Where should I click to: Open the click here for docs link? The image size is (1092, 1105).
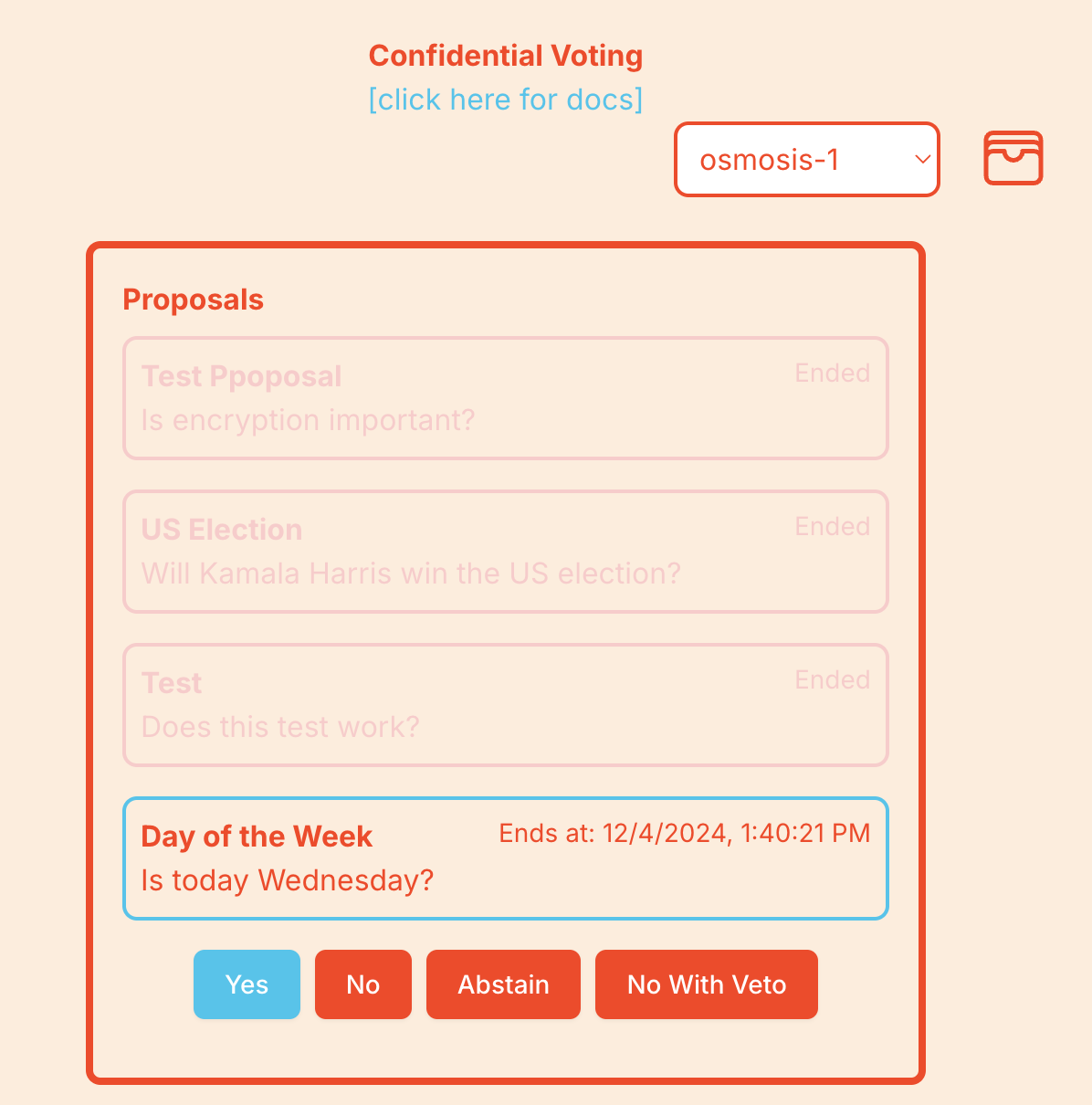click(505, 100)
